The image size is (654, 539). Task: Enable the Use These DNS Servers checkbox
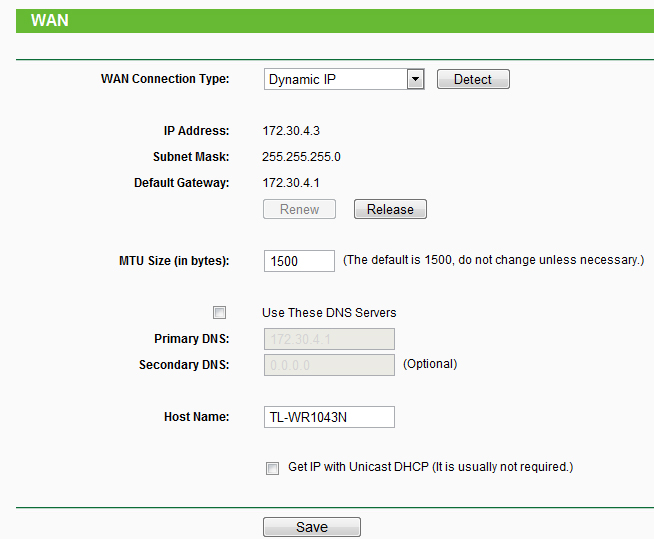click(x=219, y=312)
